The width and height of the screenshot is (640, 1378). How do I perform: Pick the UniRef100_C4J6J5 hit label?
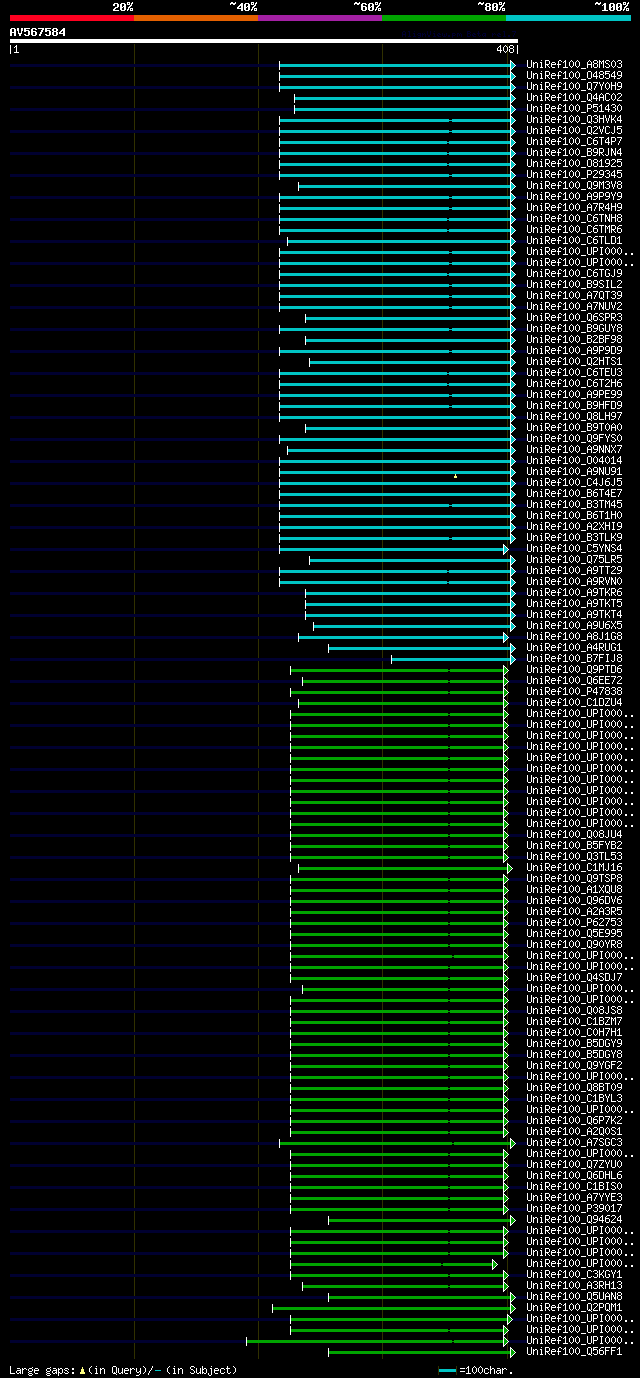[574, 482]
